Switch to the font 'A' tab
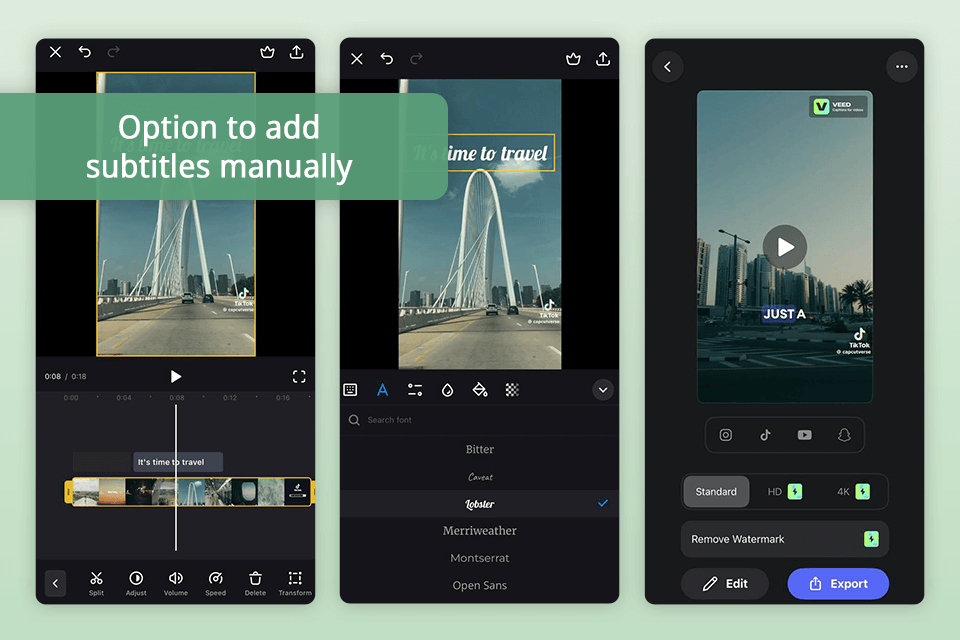The height and width of the screenshot is (640, 960). click(x=383, y=390)
